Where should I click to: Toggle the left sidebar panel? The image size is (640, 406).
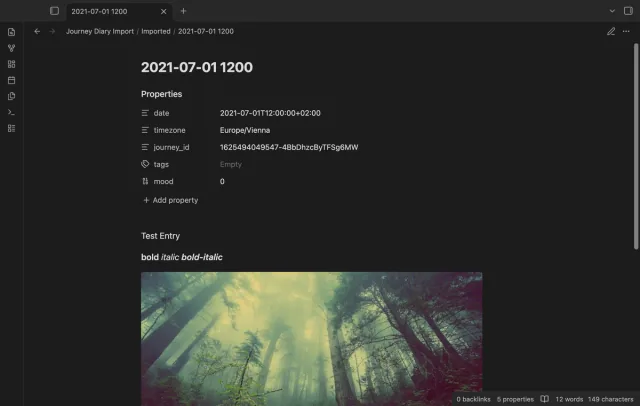coord(54,11)
